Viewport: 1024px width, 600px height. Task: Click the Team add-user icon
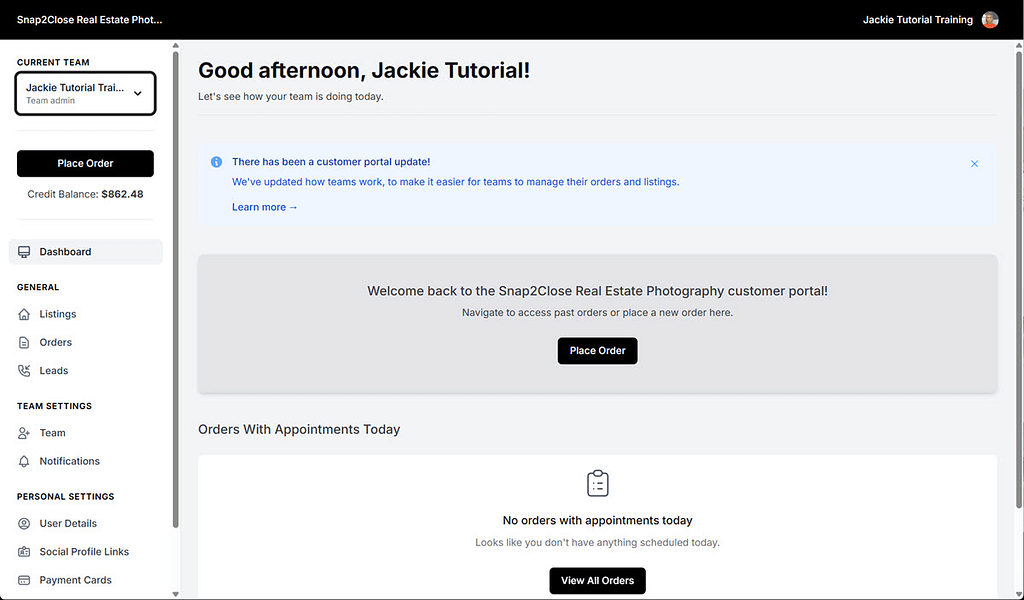[x=25, y=433]
